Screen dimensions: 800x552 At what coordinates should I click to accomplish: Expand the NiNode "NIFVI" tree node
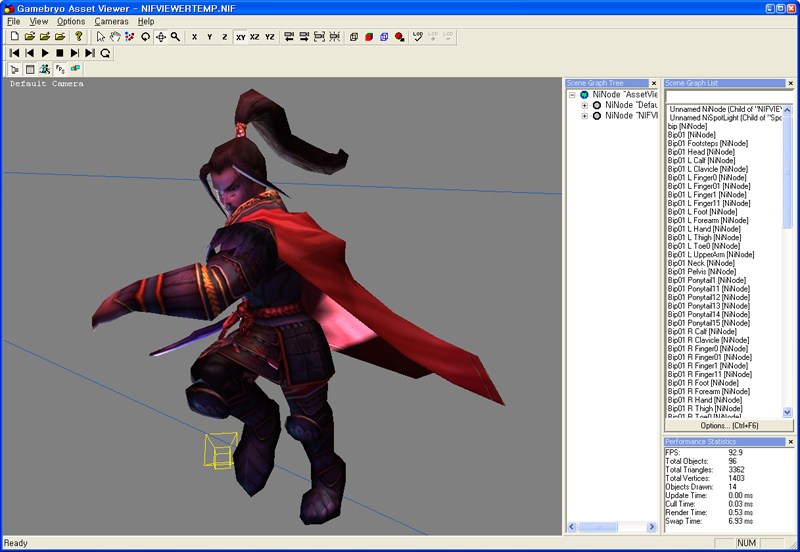584,116
